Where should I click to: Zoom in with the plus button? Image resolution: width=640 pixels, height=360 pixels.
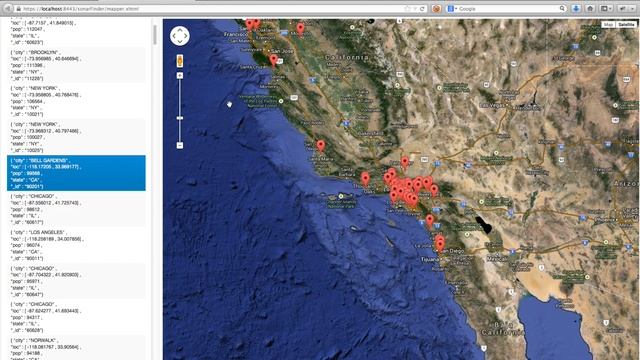point(180,76)
